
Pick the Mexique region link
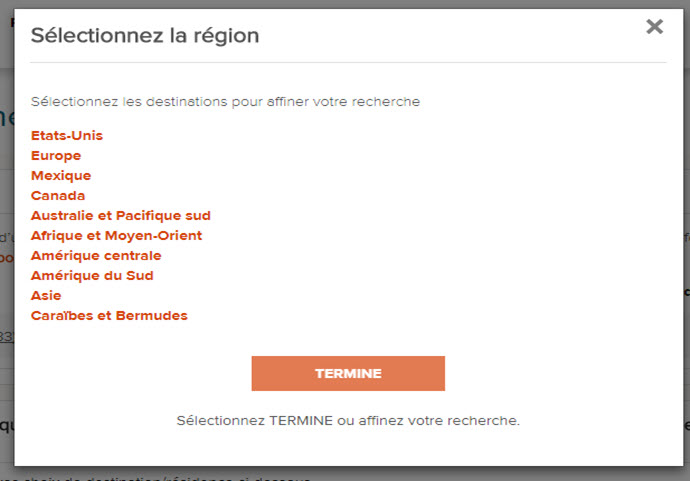[61, 176]
